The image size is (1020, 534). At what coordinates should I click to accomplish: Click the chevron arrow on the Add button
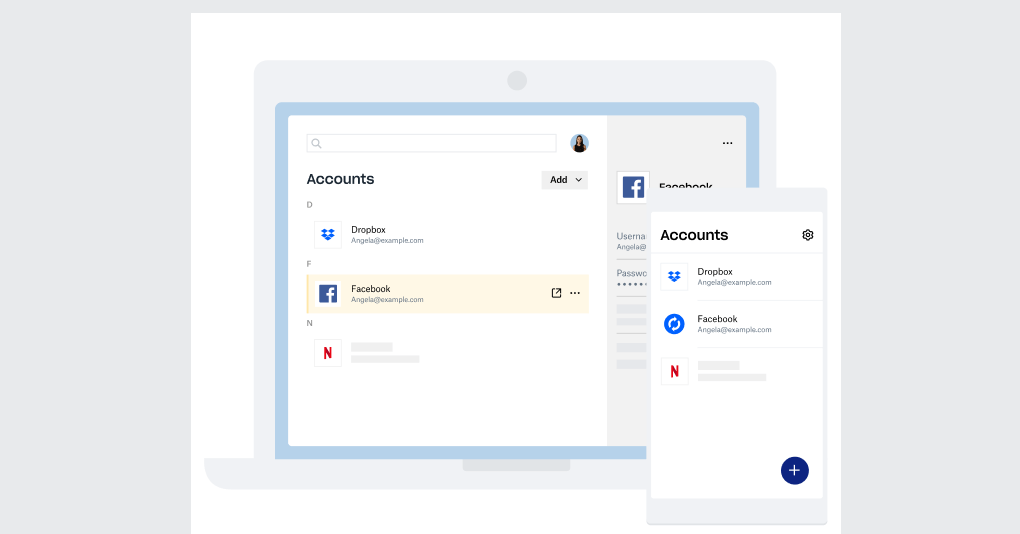point(578,180)
